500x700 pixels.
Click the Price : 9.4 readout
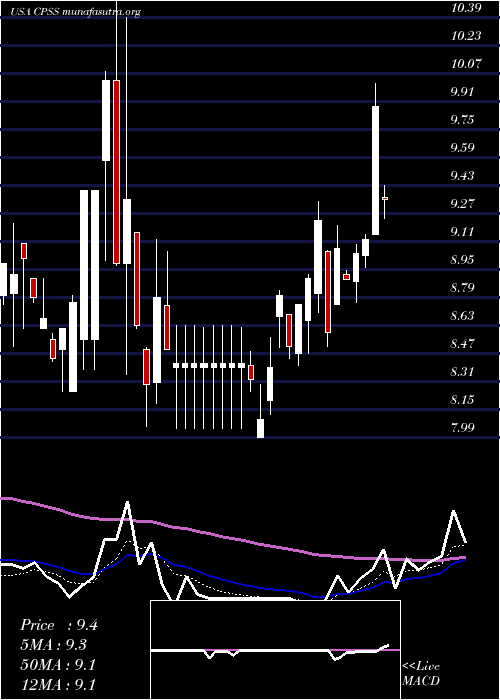point(58,625)
